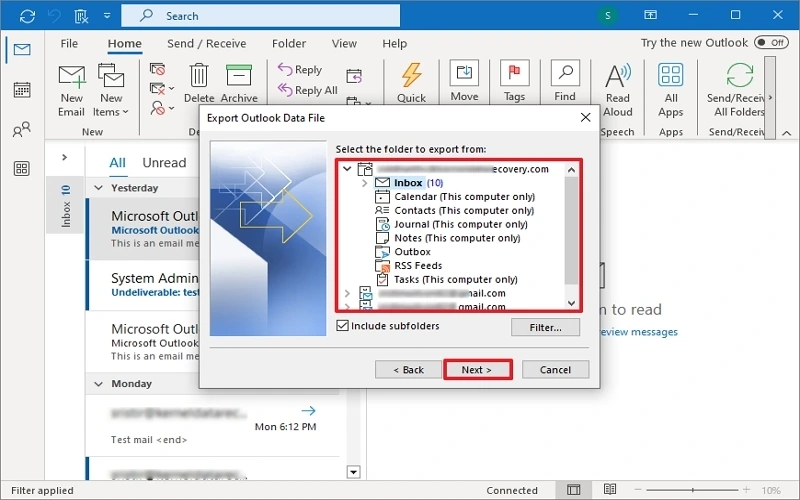The image size is (800, 500).
Task: Expand the Inbox folder in export tree
Action: (x=364, y=183)
